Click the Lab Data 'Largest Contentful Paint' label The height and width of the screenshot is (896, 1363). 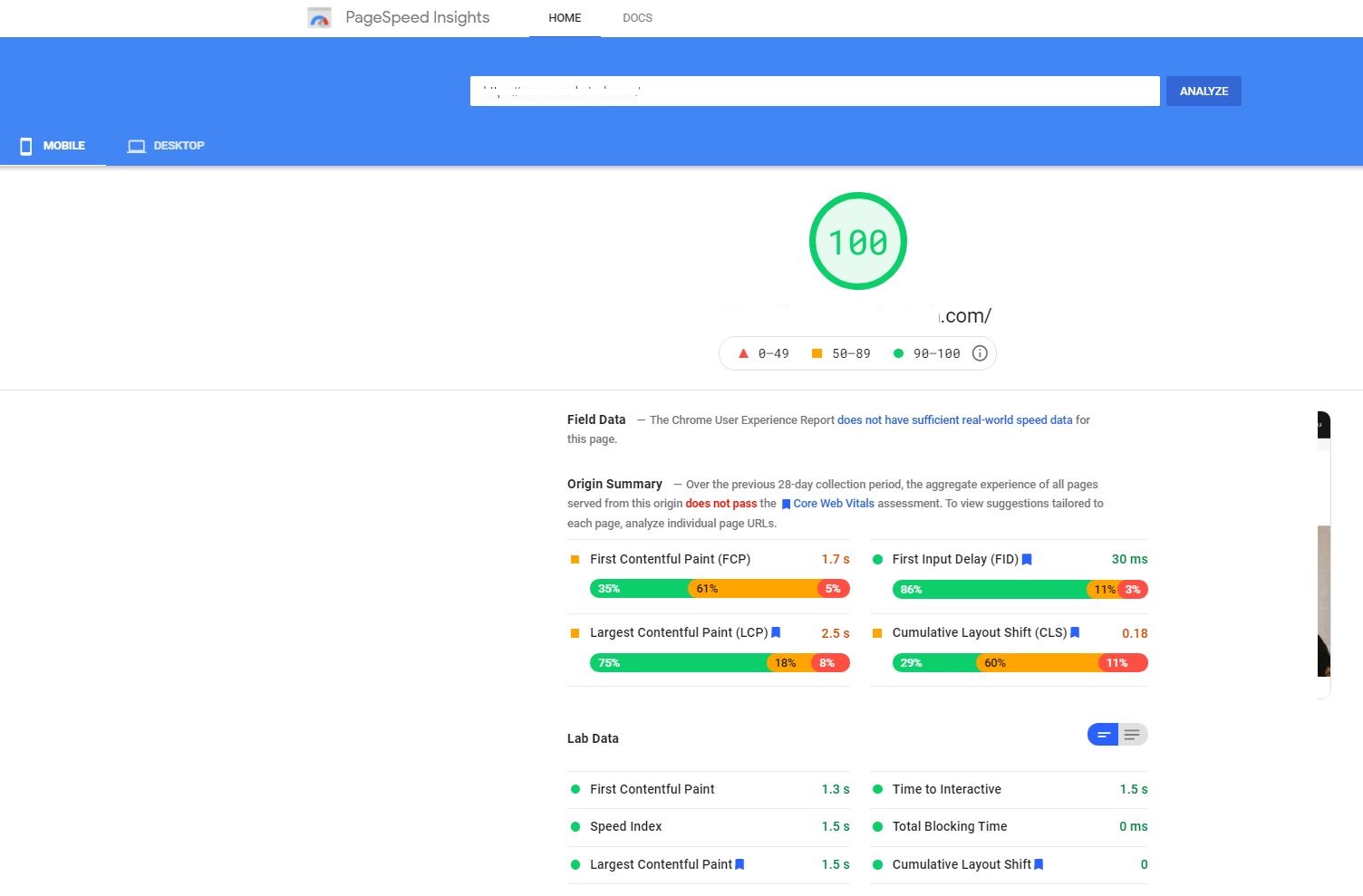(x=661, y=864)
